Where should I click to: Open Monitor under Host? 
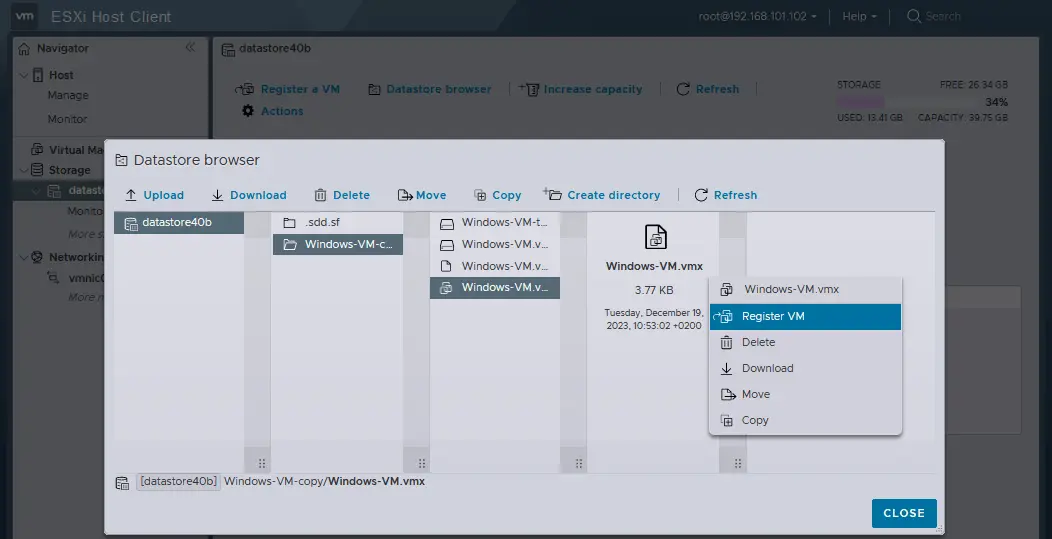tap(67, 119)
